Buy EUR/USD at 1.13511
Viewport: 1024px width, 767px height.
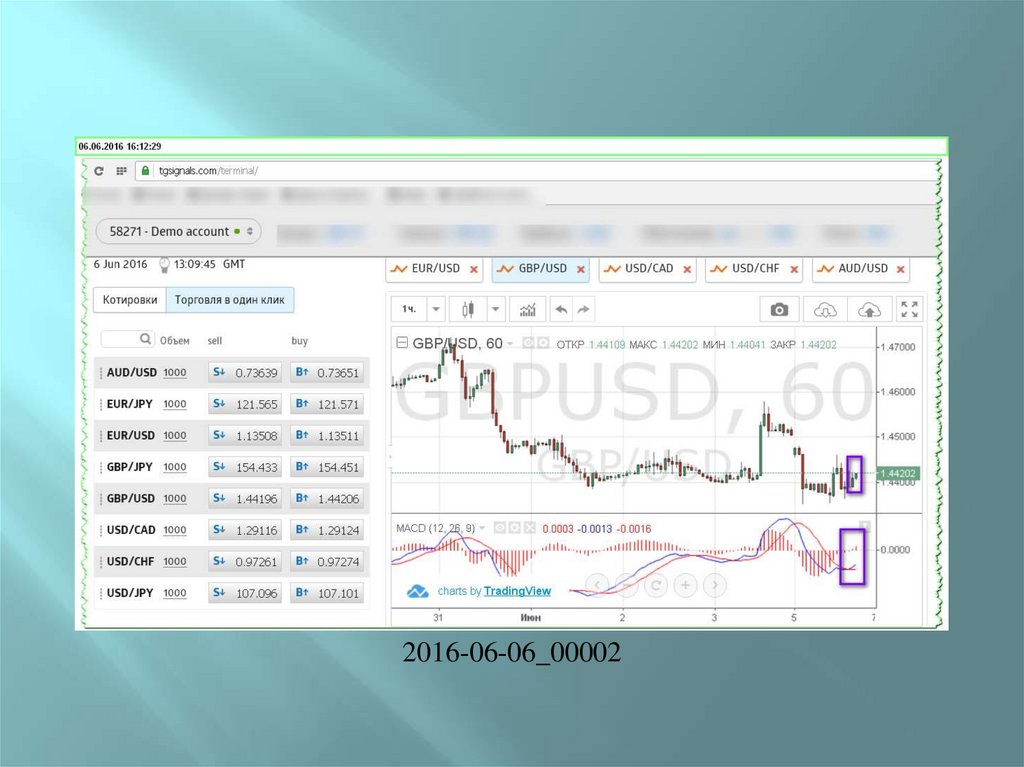pyautogui.click(x=327, y=435)
